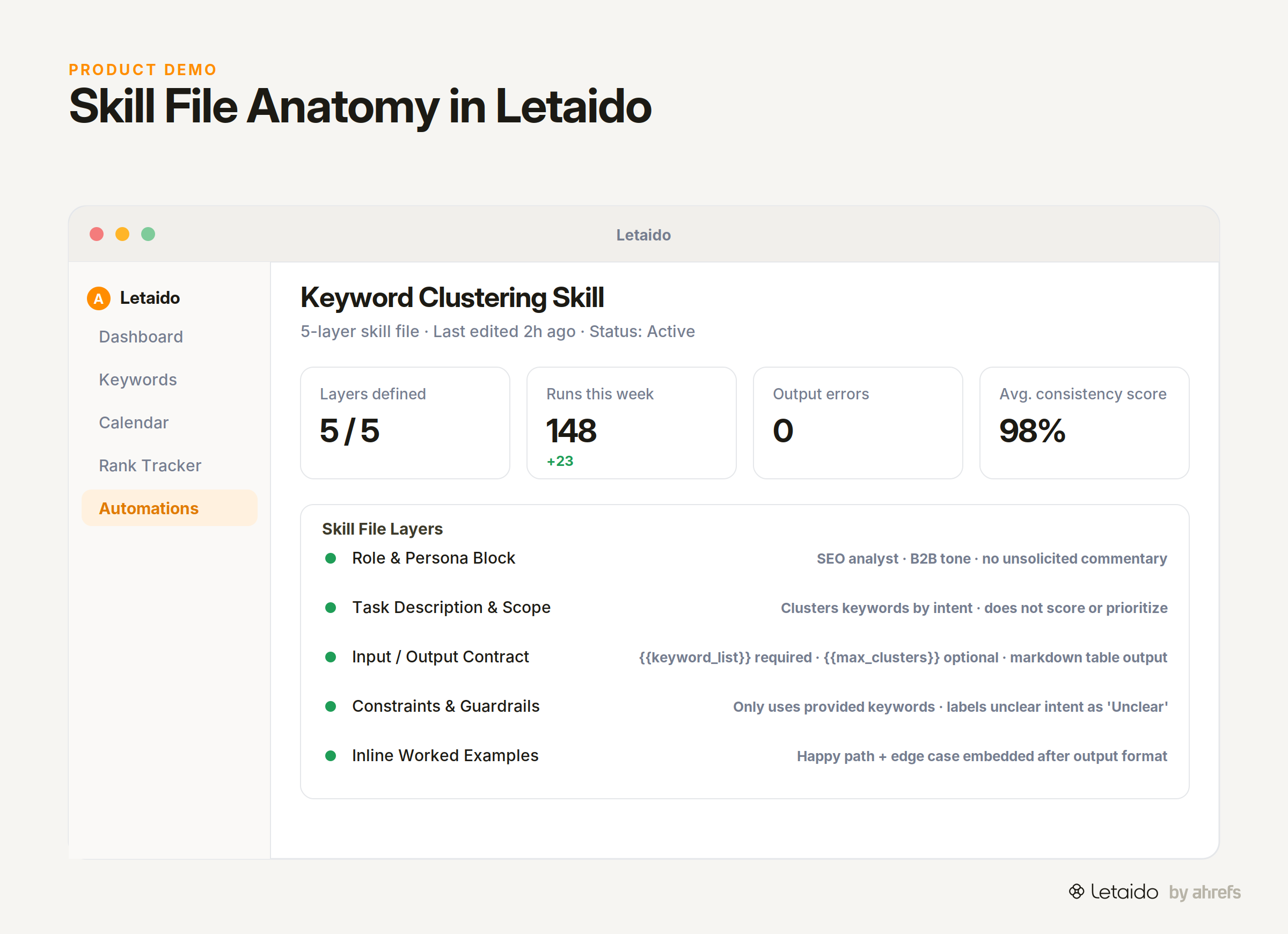Click the 5 / 5 layers value

coord(350,430)
